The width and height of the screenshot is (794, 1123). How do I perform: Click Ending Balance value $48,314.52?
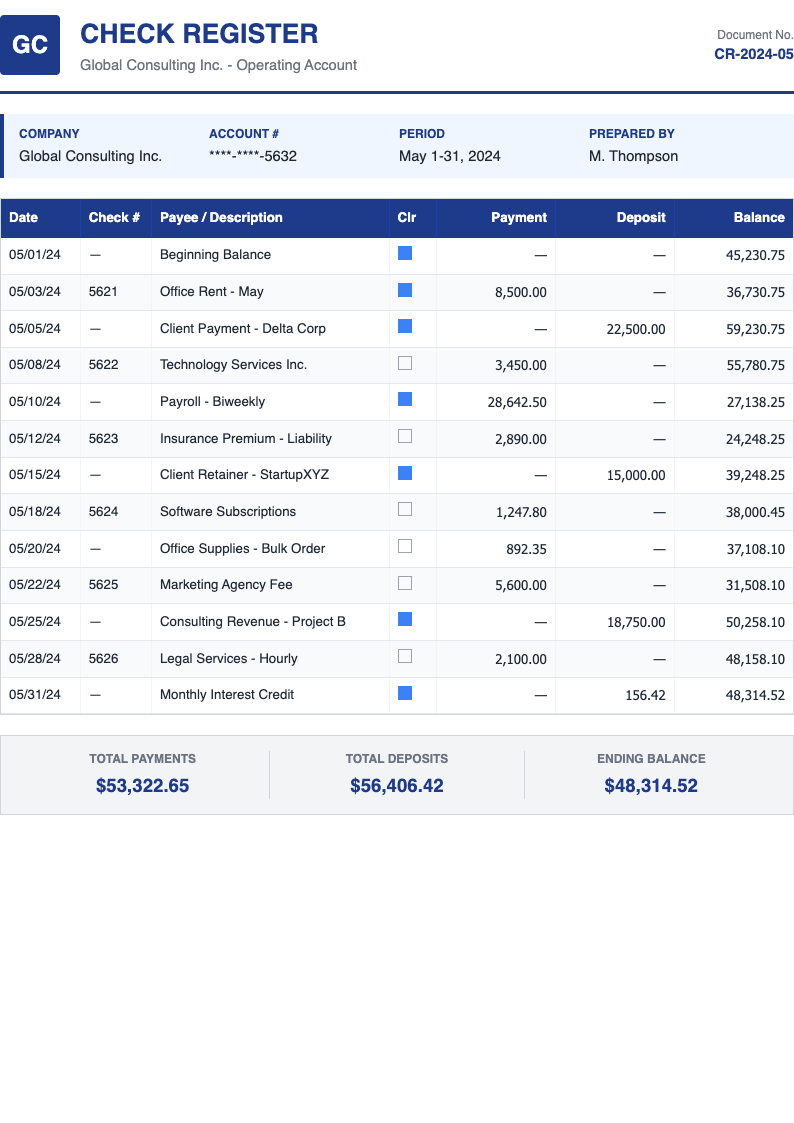[x=651, y=786]
